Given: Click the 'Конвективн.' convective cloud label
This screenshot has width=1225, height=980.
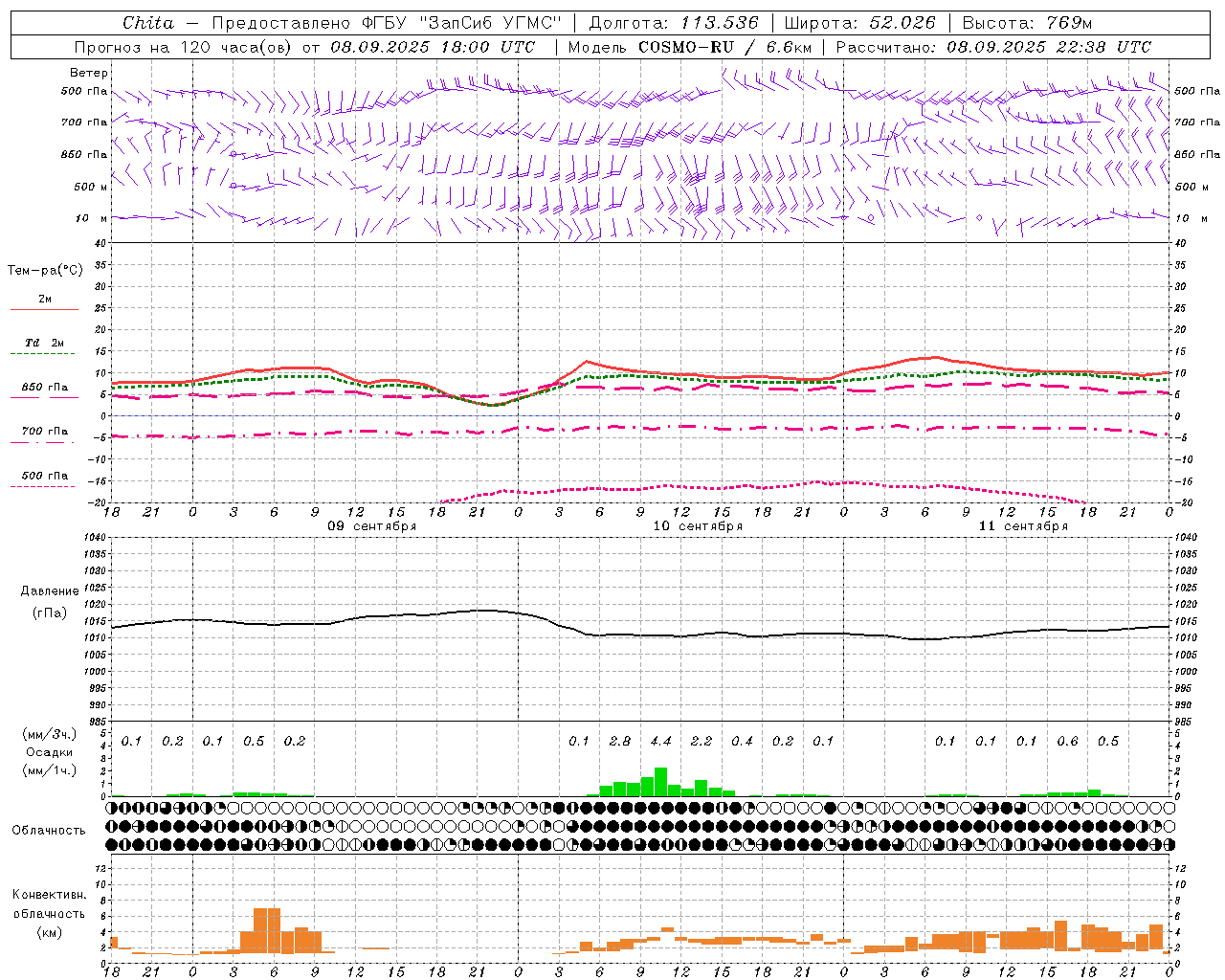Looking at the screenshot, I should point(50,895).
